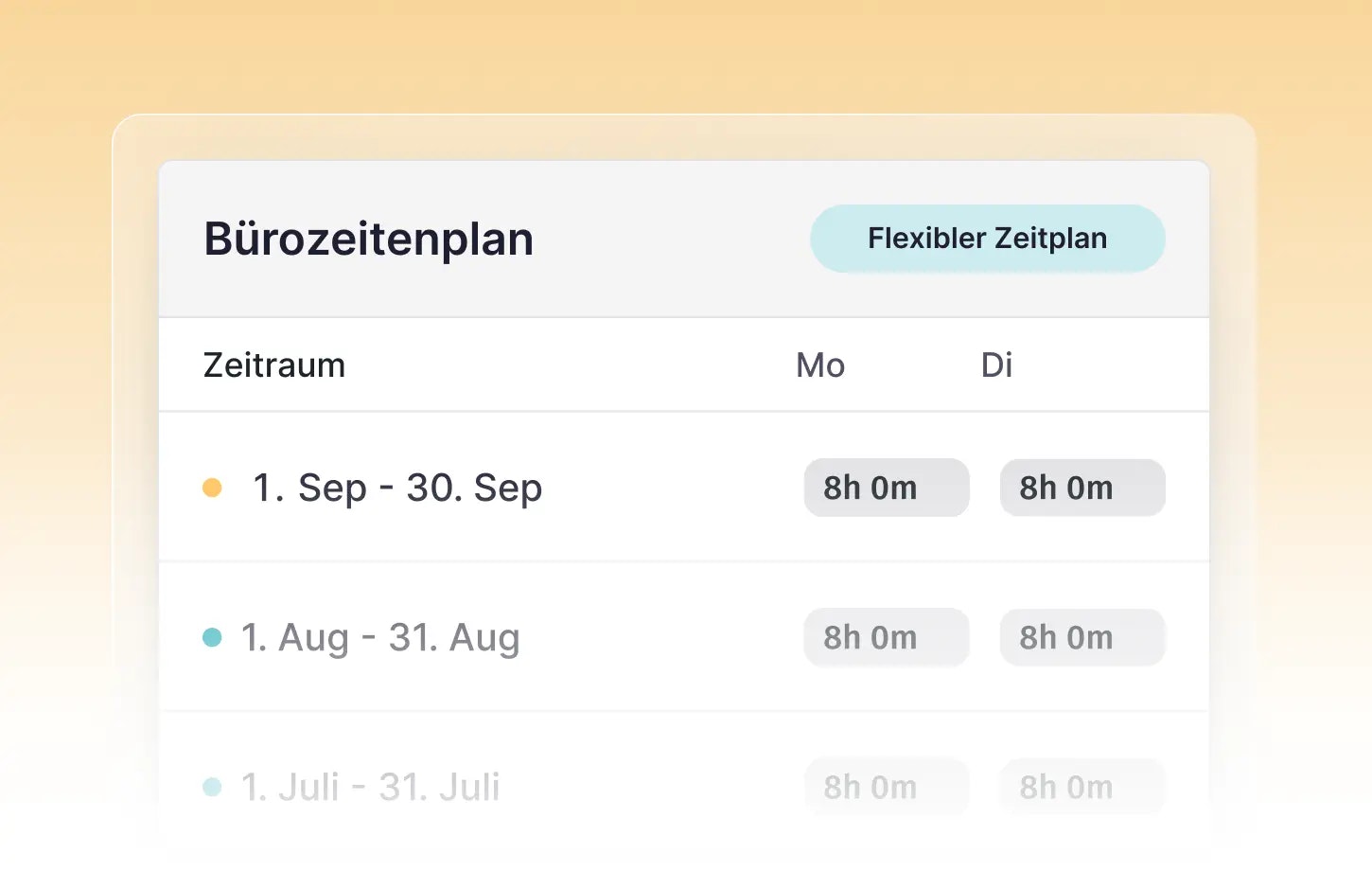The height and width of the screenshot is (871, 1372).
Task: Edit Monday hours for August period
Action: point(887,637)
